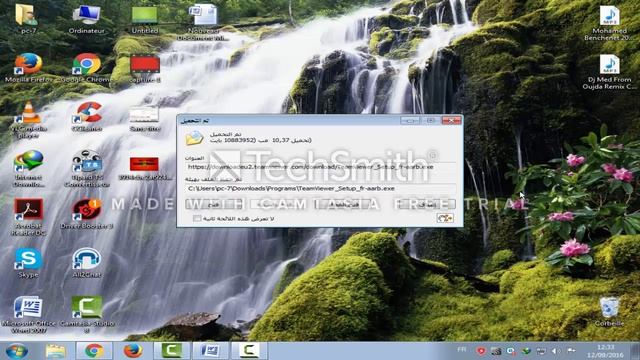Open the Corbeille recycle bin
This screenshot has height=360, width=640.
pyautogui.click(x=609, y=312)
